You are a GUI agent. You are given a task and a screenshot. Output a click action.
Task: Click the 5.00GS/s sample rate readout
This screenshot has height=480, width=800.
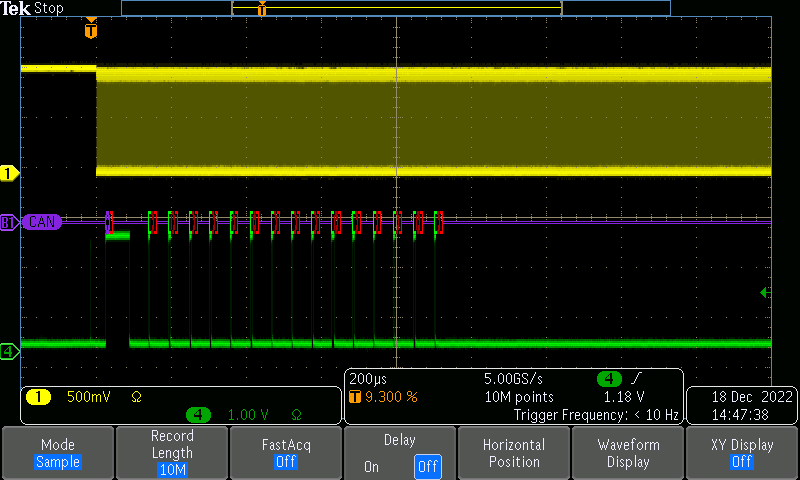pyautogui.click(x=513, y=379)
